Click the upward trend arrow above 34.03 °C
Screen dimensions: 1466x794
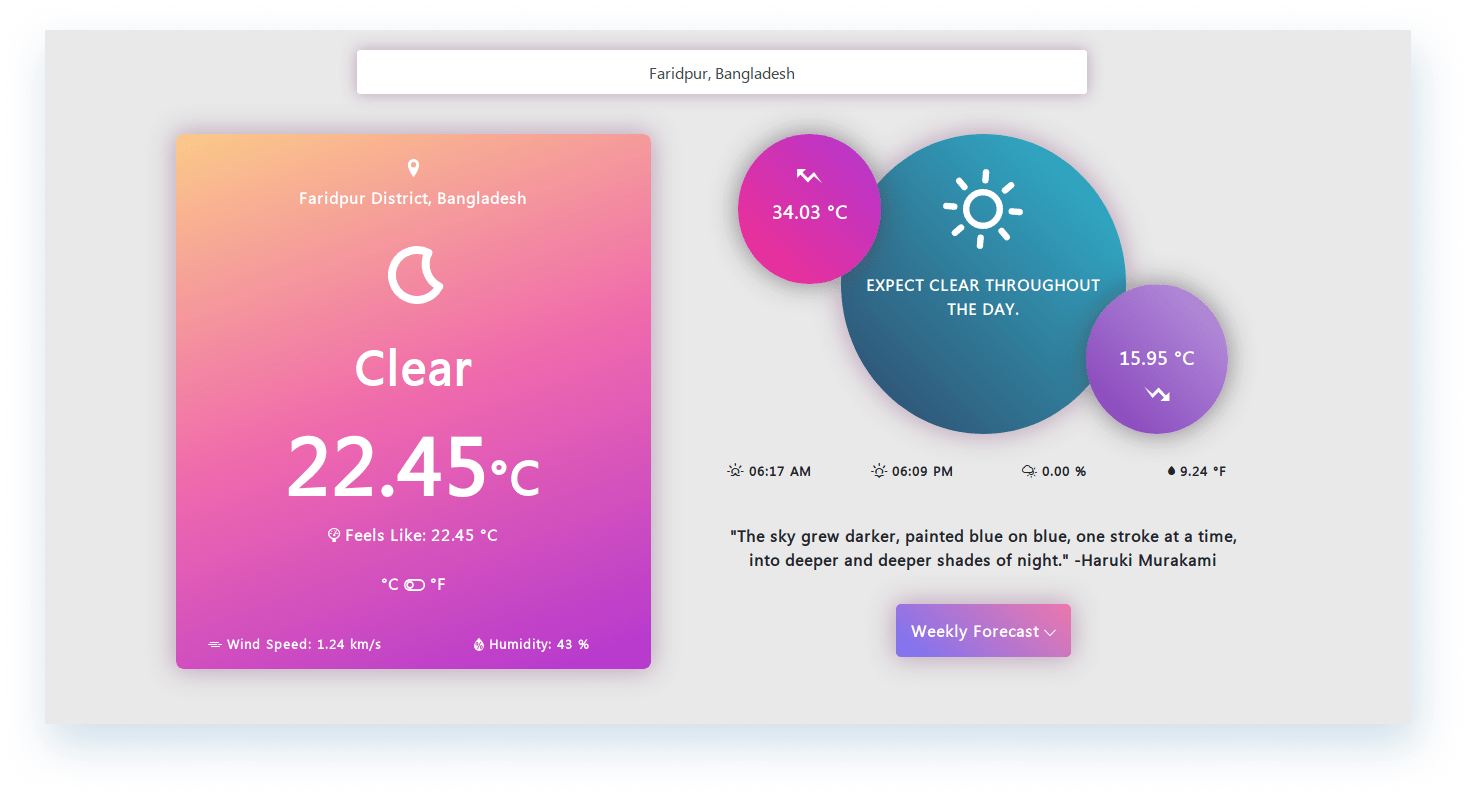(808, 176)
